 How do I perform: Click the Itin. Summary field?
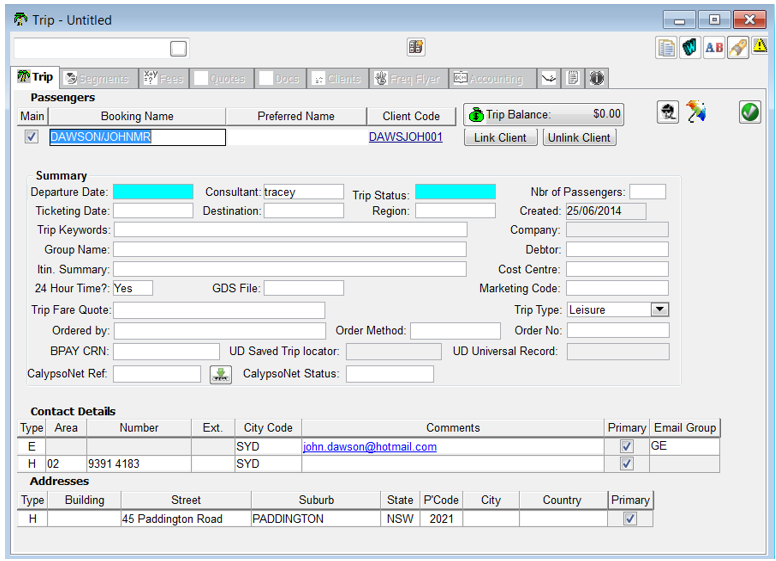[290, 269]
